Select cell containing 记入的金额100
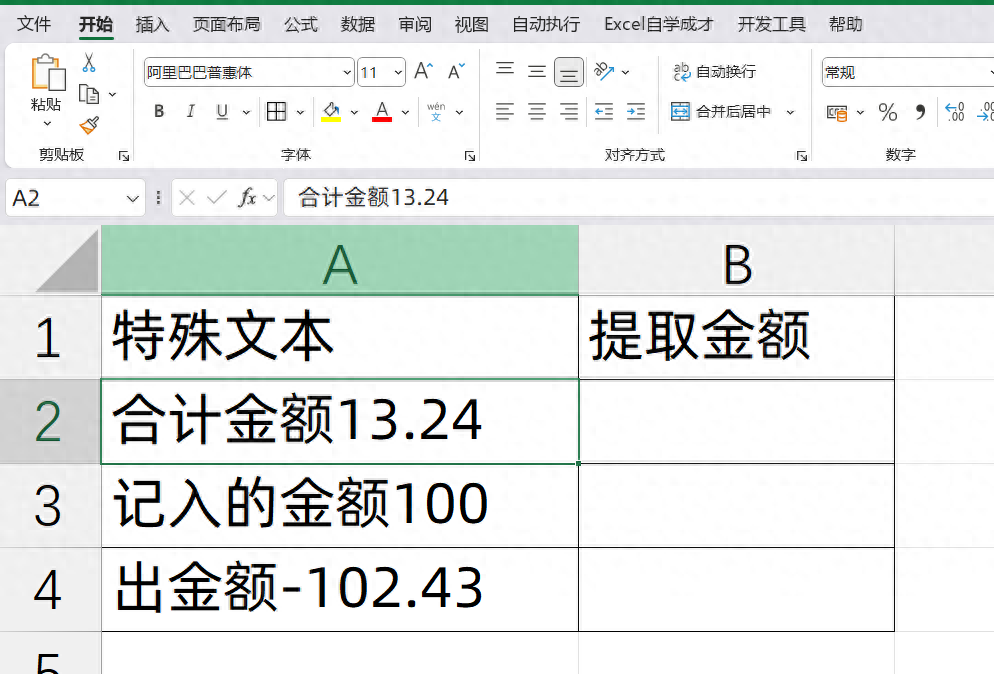Image resolution: width=994 pixels, height=674 pixels. click(340, 505)
